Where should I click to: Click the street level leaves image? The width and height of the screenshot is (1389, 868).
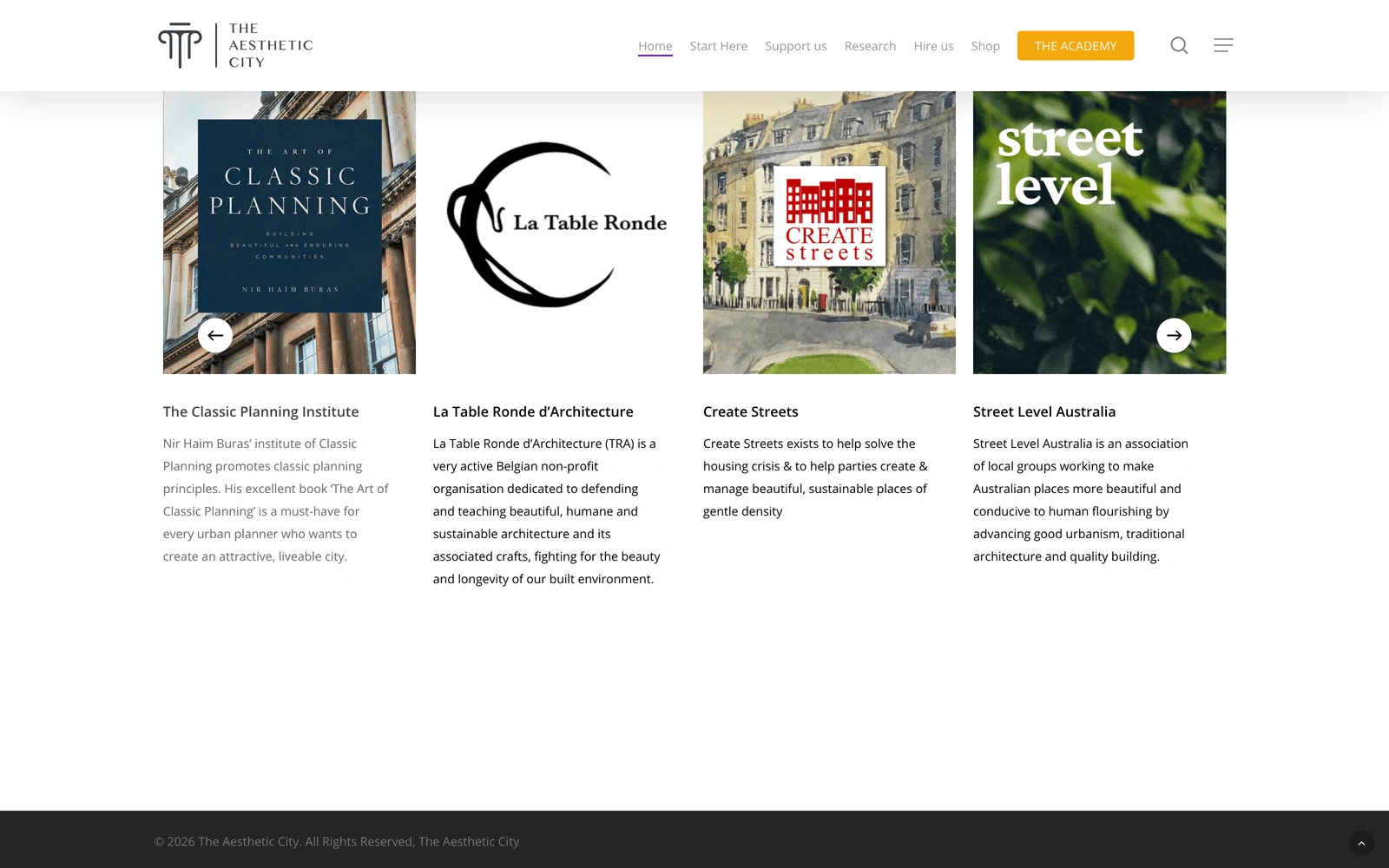(1099, 233)
